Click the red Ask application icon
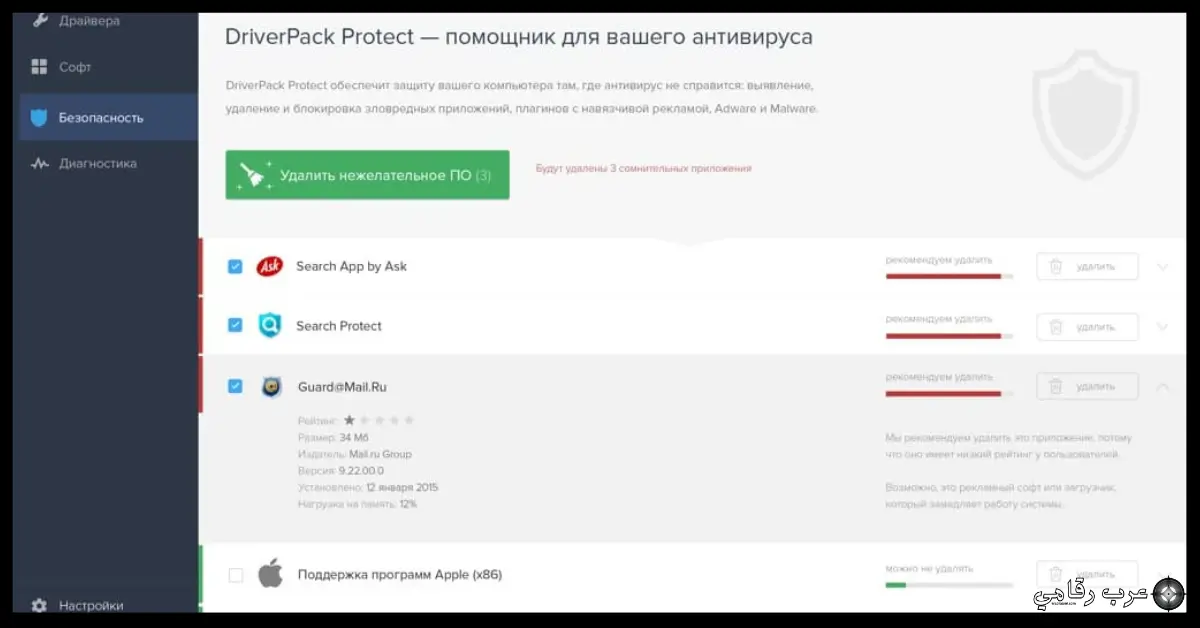Viewport: 1200px width, 628px height. click(x=269, y=266)
